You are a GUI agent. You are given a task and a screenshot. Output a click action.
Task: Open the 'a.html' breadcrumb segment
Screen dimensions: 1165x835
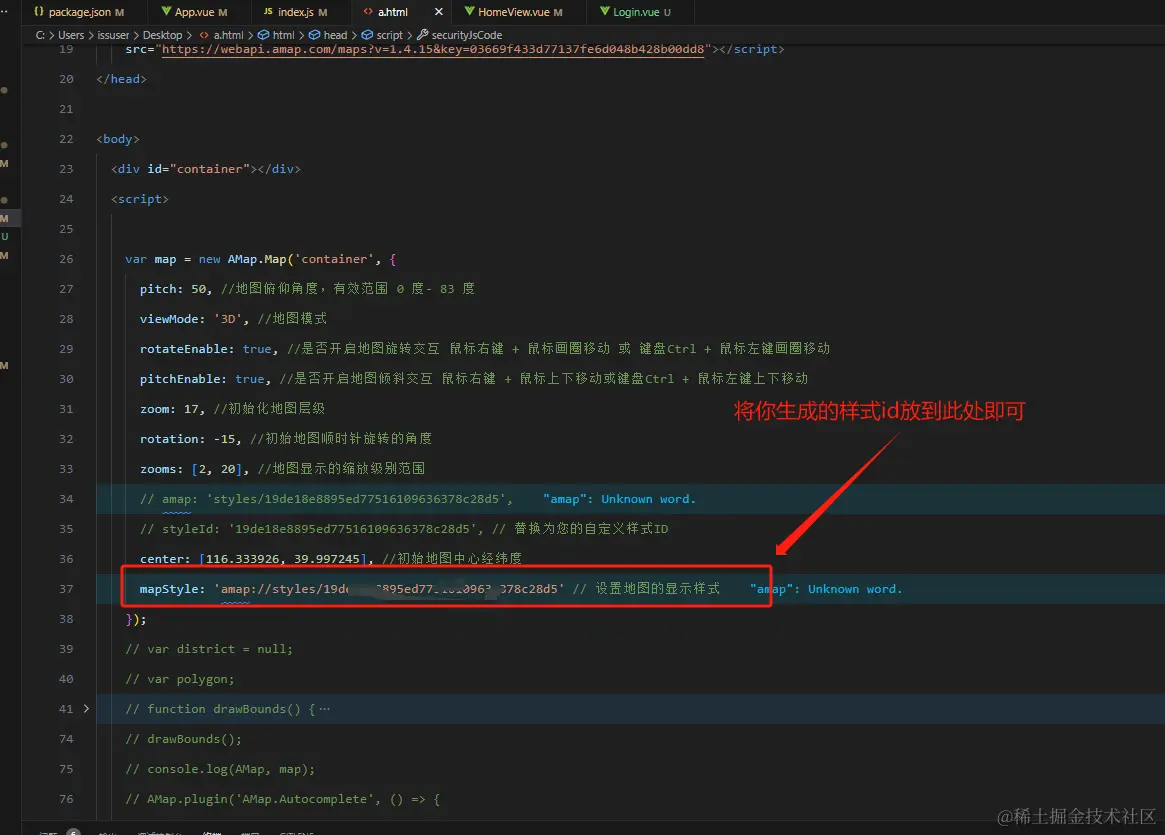coord(228,35)
